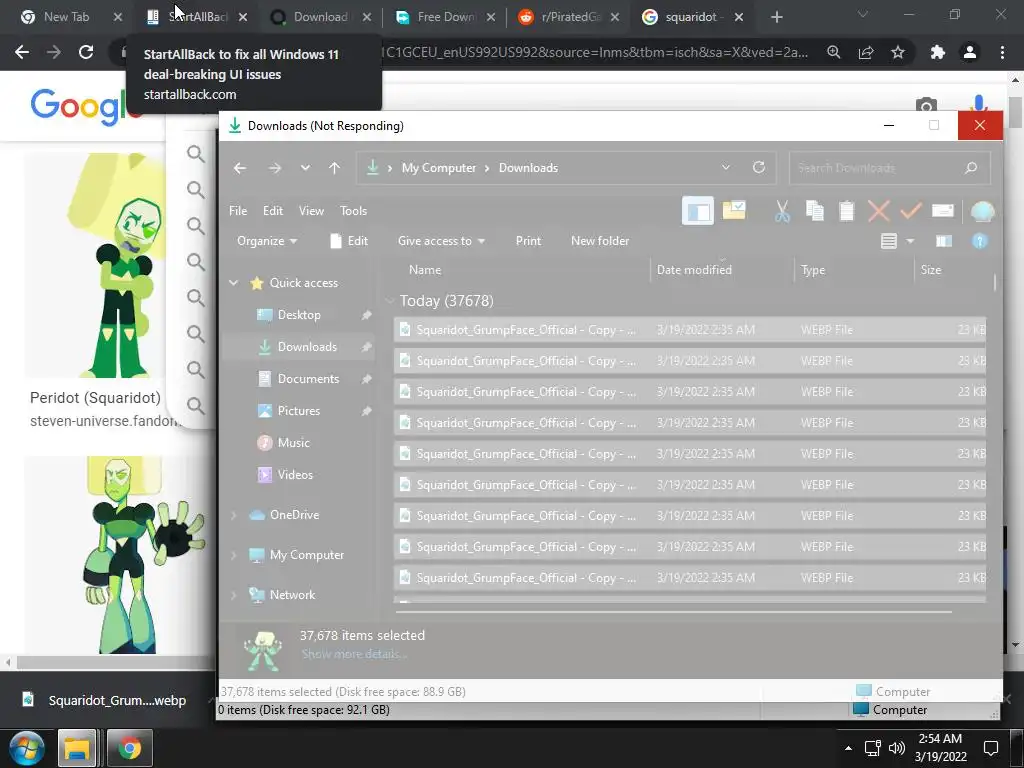Click Google search by image camera icon
Screen dimensions: 1024x768
926,105
